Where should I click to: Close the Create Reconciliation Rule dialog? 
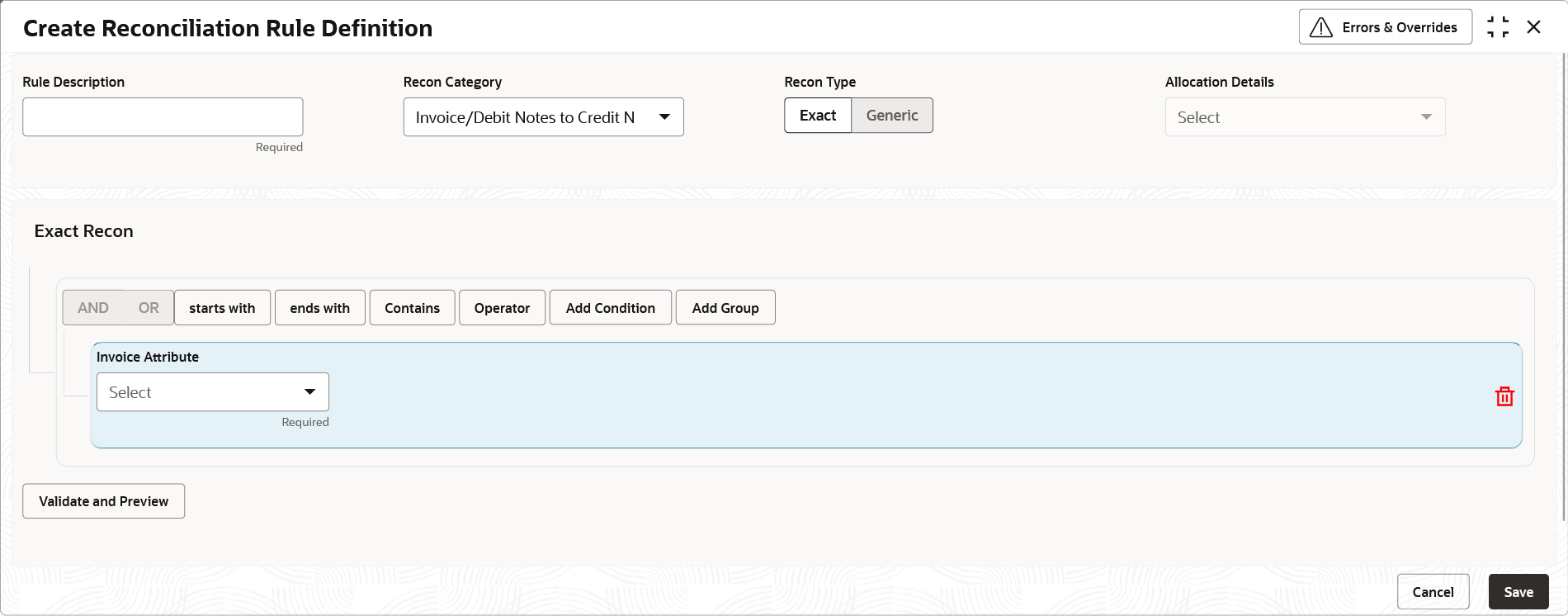1533,27
